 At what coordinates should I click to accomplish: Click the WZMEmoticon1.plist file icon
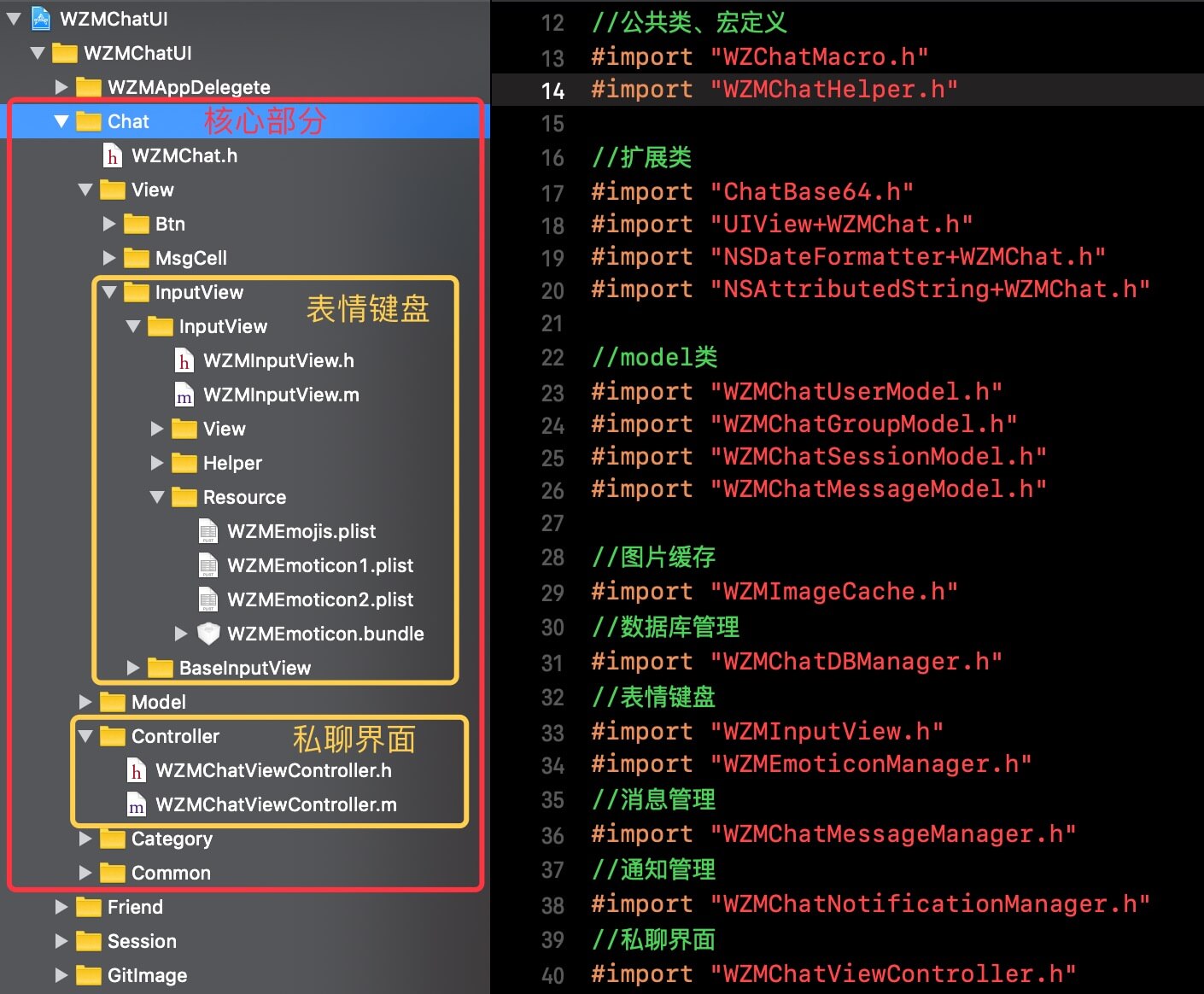pos(208,565)
